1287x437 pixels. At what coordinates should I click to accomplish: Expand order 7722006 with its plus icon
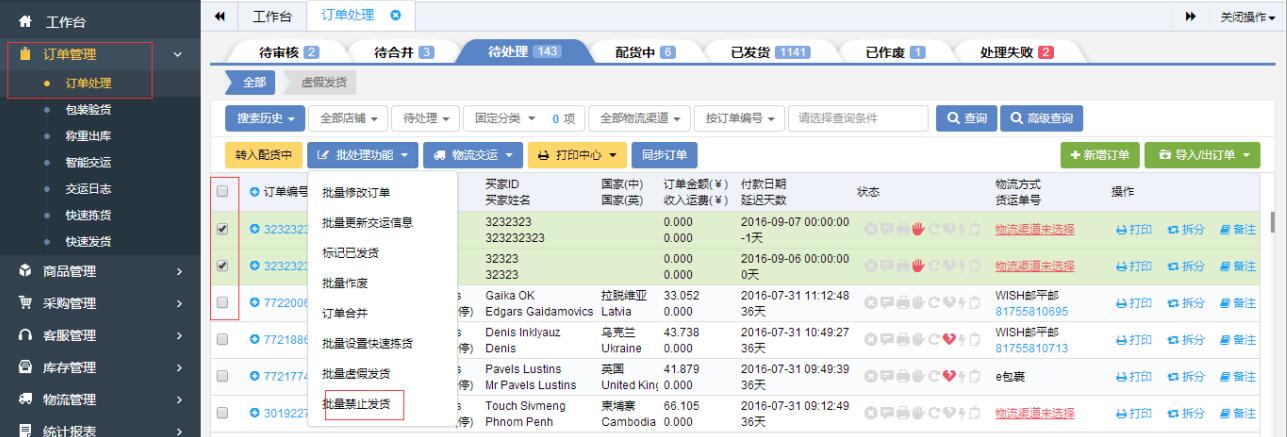pos(255,302)
